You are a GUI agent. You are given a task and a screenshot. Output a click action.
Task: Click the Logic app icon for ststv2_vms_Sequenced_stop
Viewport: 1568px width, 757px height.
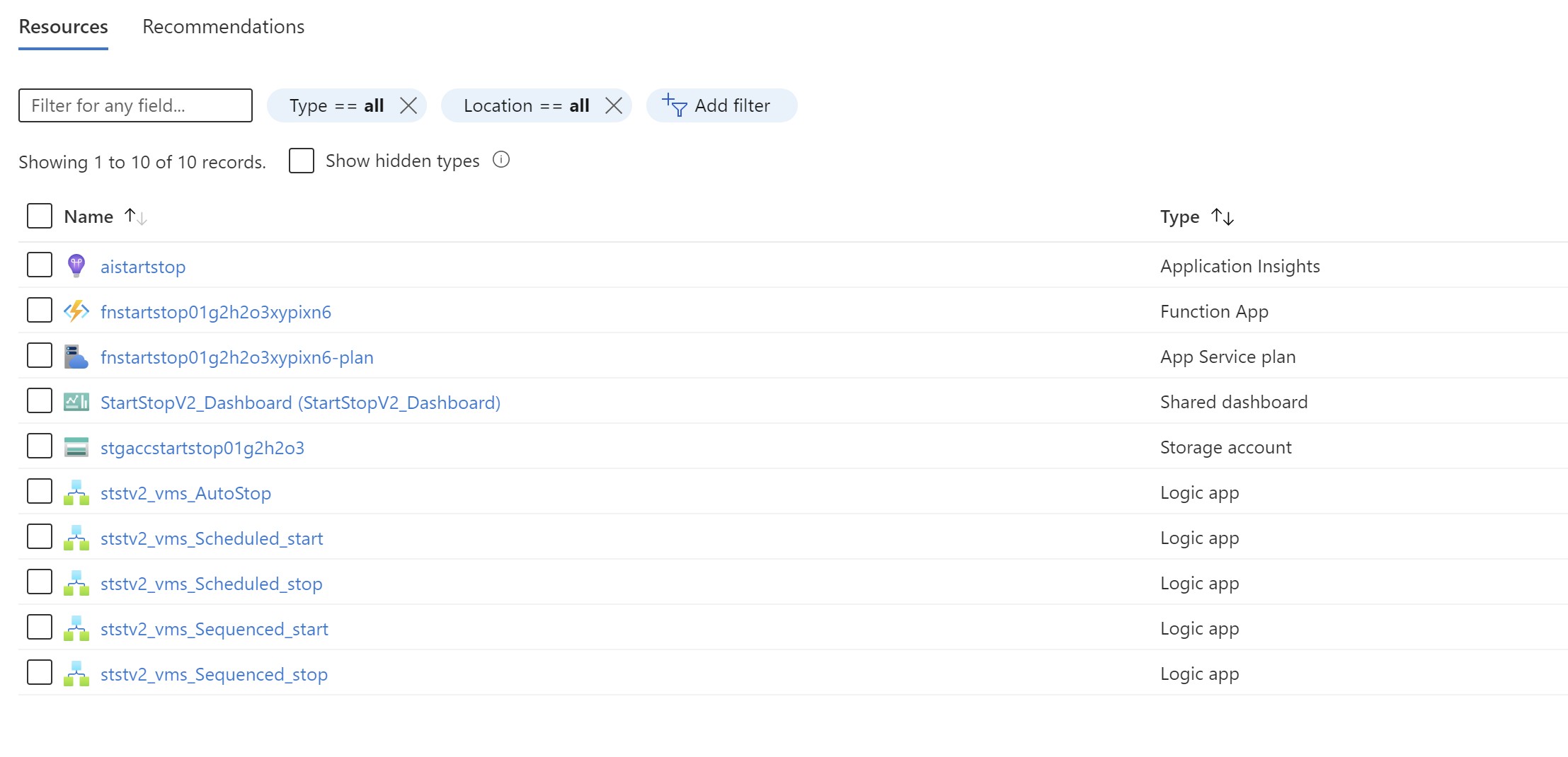[76, 674]
